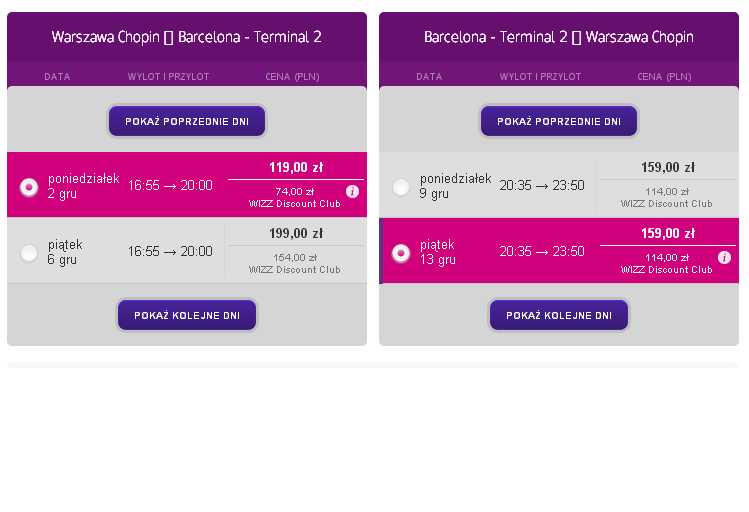Screen dimensions: 749x512
Task: Show next days for Barcelona to Warszawa
Action: pyautogui.click(x=559, y=315)
